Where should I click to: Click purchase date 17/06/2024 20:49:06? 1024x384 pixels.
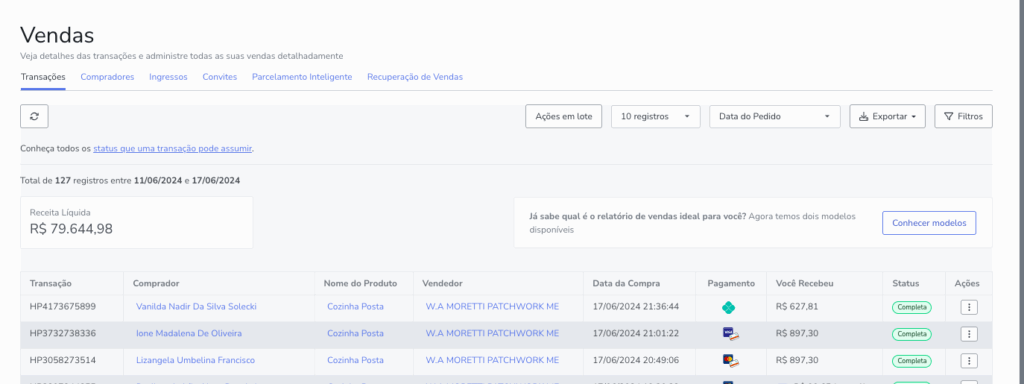(x=635, y=360)
